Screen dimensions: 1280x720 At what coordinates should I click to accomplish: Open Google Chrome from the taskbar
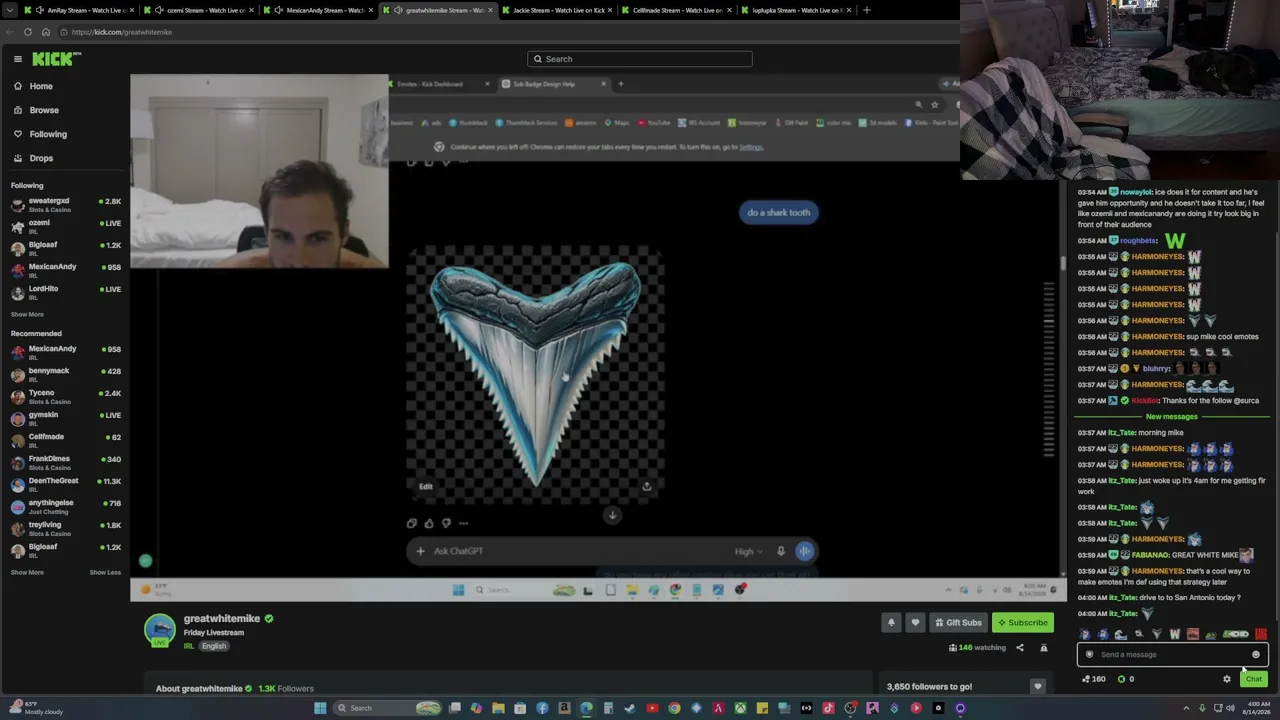click(x=674, y=709)
